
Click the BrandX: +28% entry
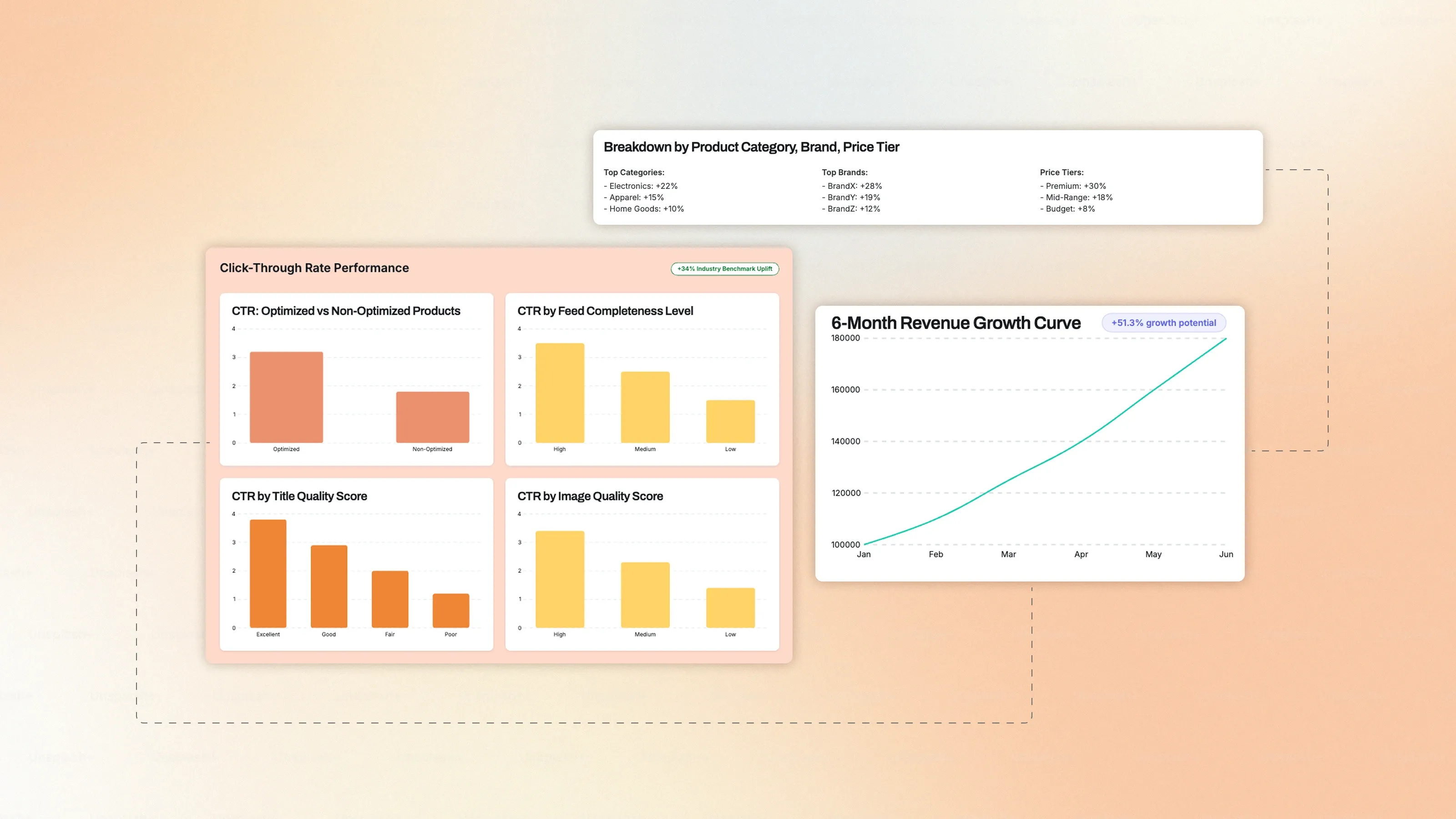(x=852, y=186)
